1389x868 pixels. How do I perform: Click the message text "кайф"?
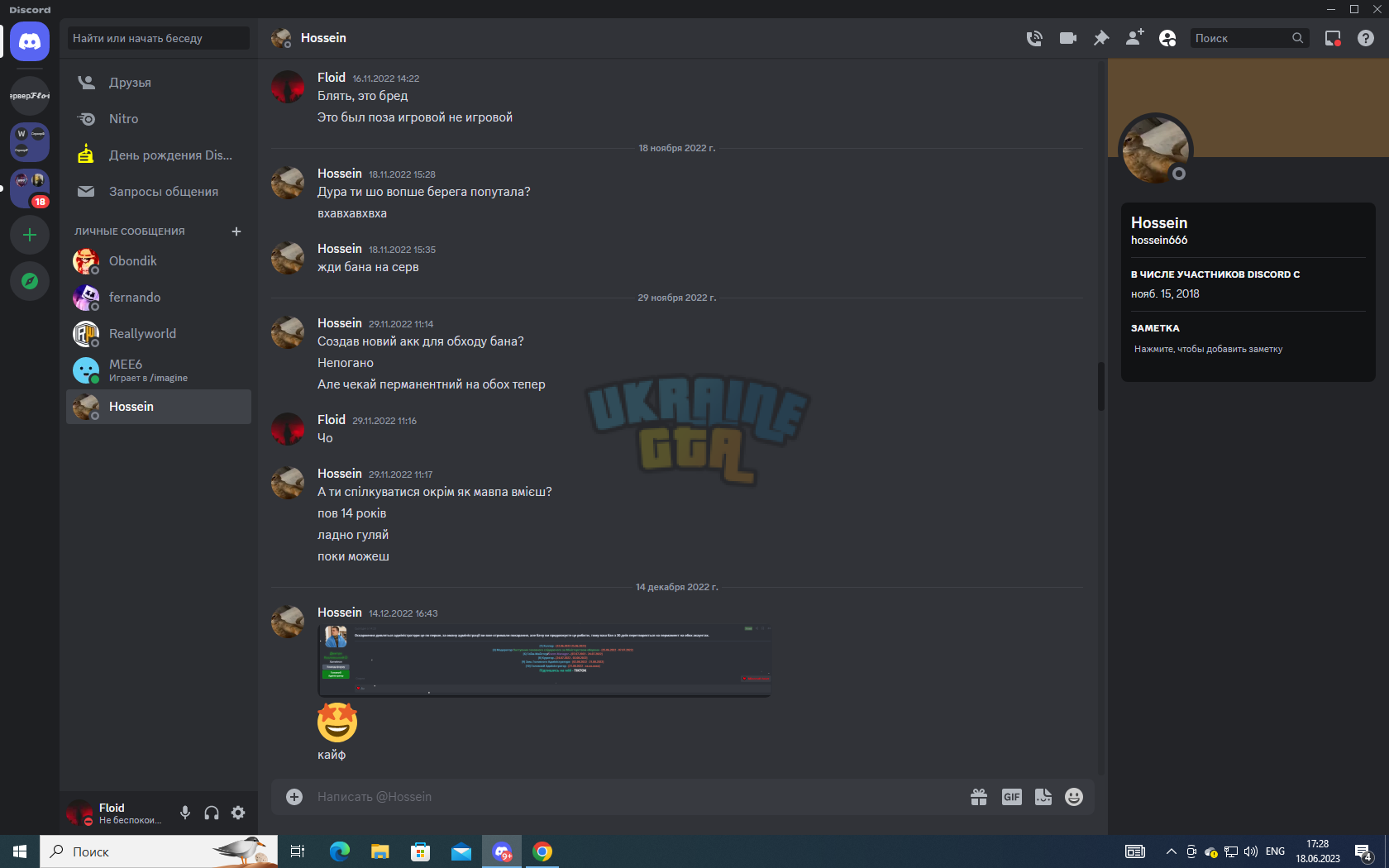pos(332,755)
